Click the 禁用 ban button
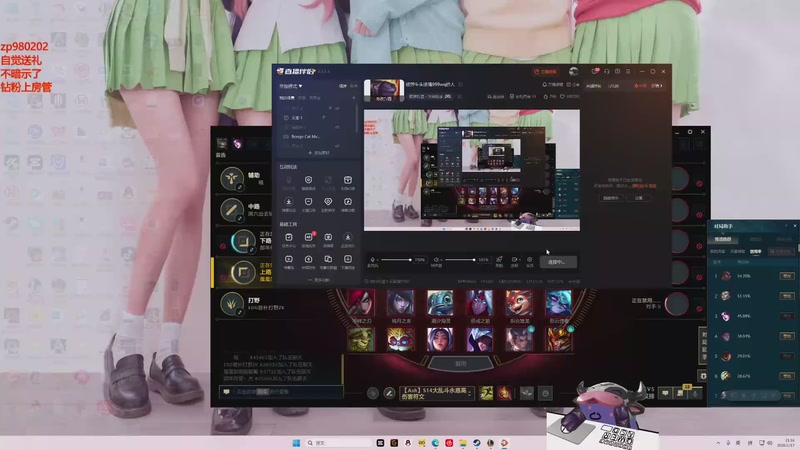The image size is (800, 450). tap(460, 364)
